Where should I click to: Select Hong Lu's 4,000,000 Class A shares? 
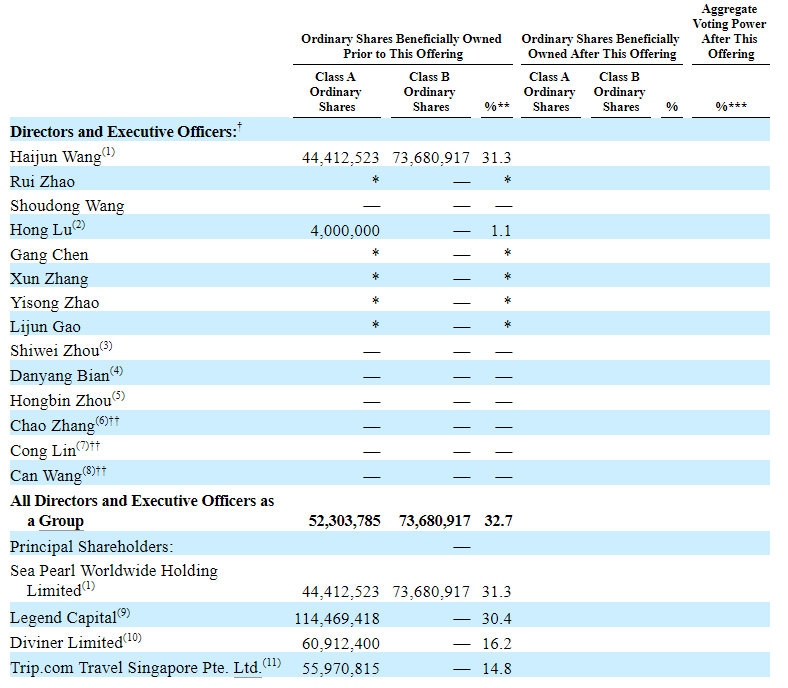(345, 230)
